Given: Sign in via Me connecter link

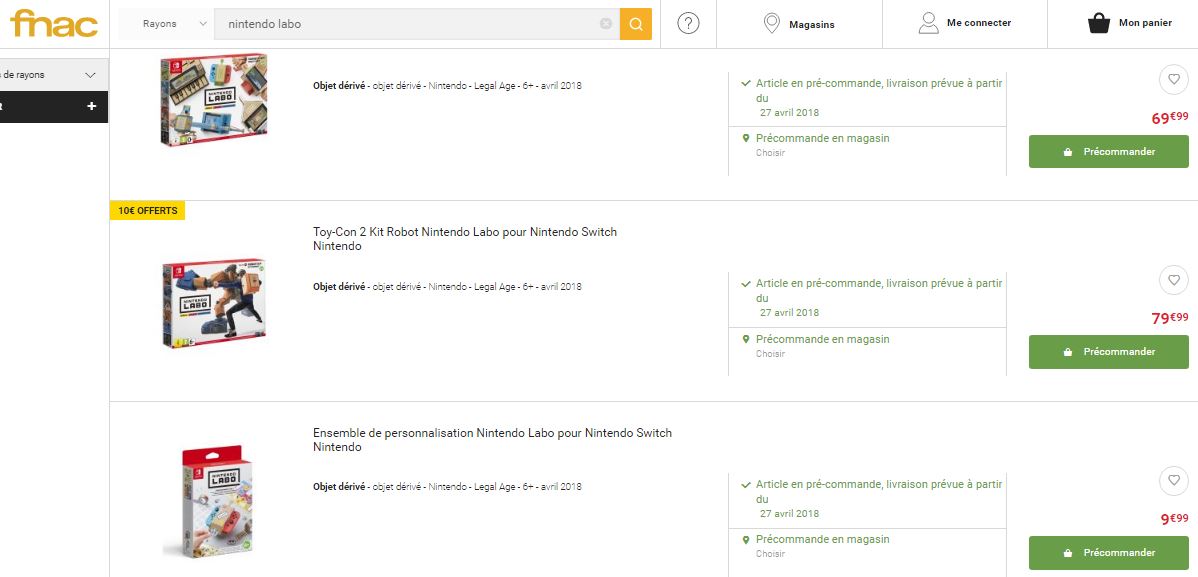Looking at the screenshot, I should click(x=979, y=23).
